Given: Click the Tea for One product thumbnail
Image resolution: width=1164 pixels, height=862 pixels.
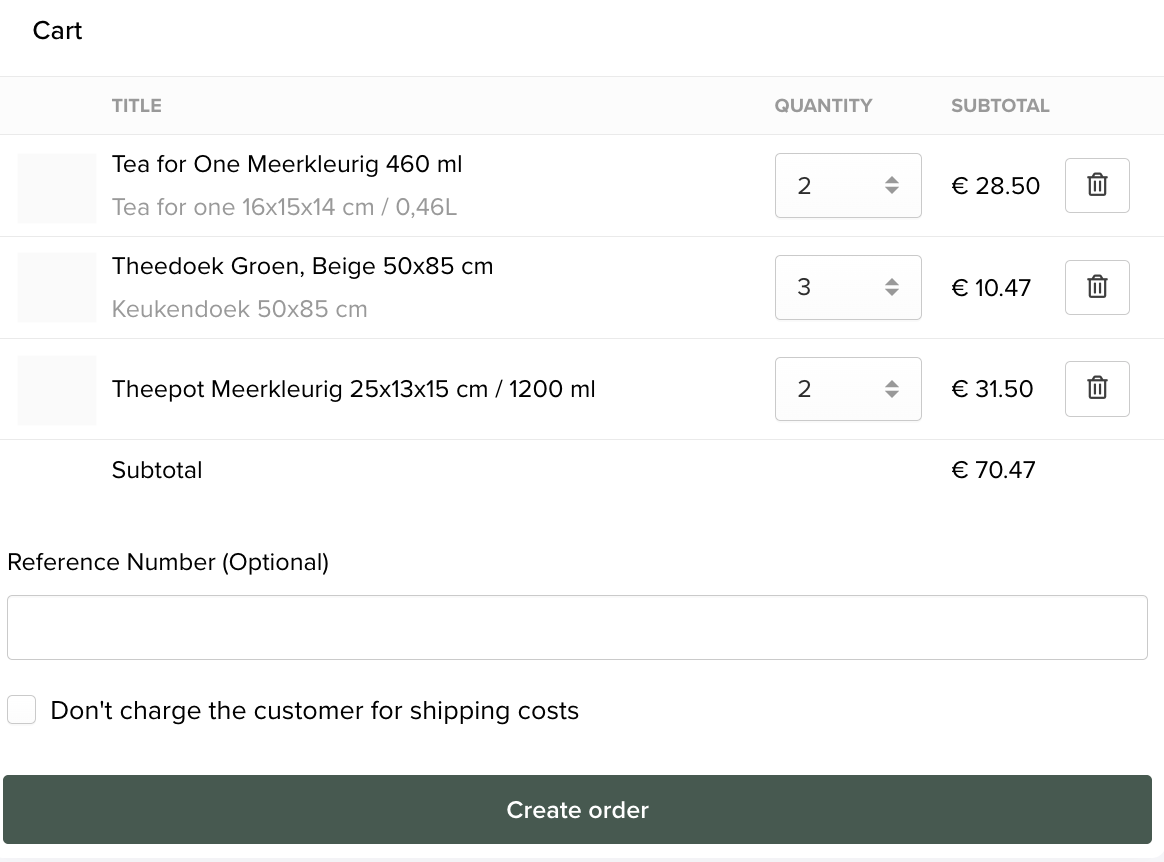Looking at the screenshot, I should coord(57,188).
